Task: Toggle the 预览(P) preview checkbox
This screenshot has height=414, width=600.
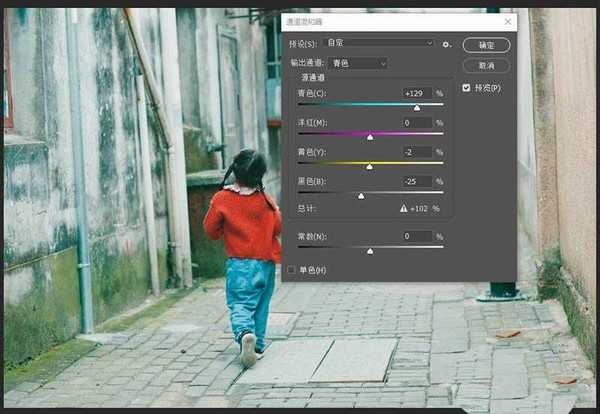Action: [466, 88]
